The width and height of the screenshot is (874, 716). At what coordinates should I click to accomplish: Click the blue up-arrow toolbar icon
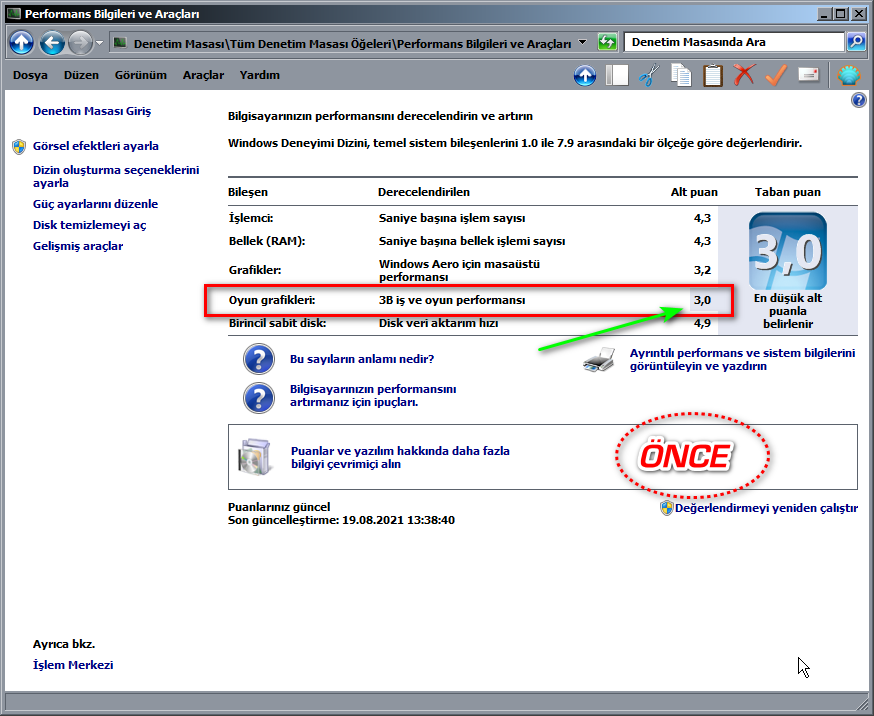[585, 75]
